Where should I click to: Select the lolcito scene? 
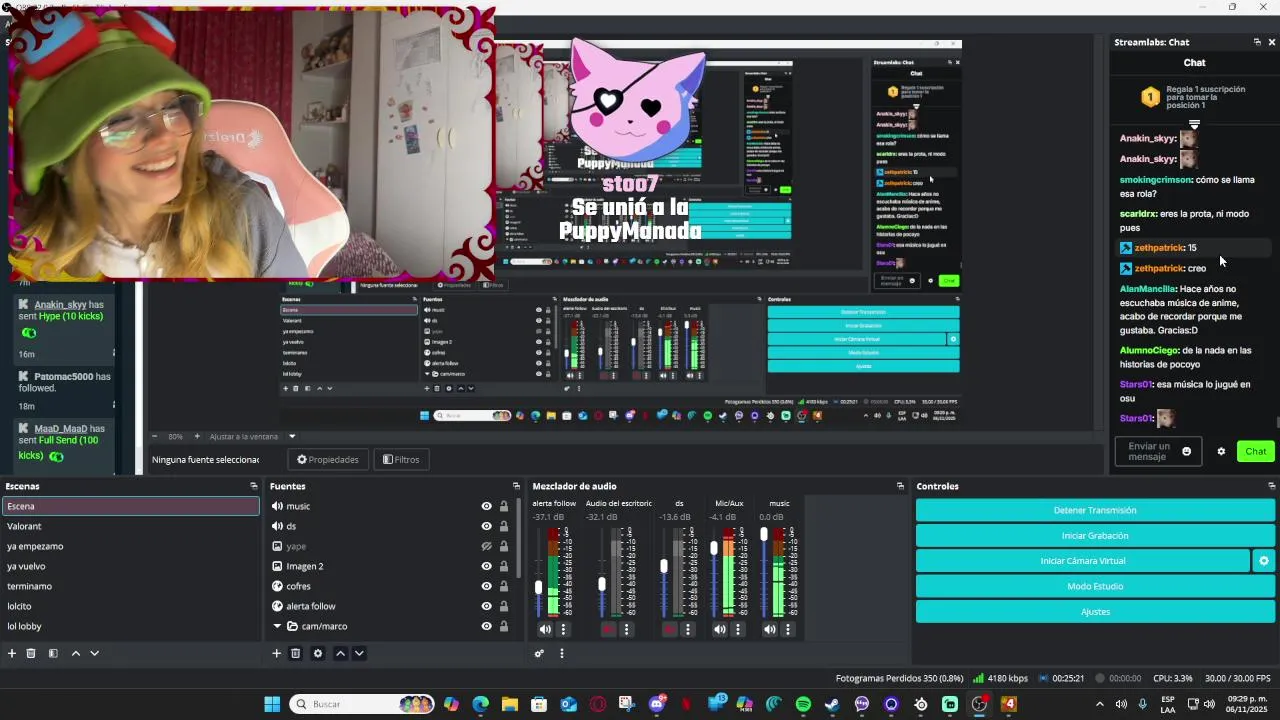[130, 606]
